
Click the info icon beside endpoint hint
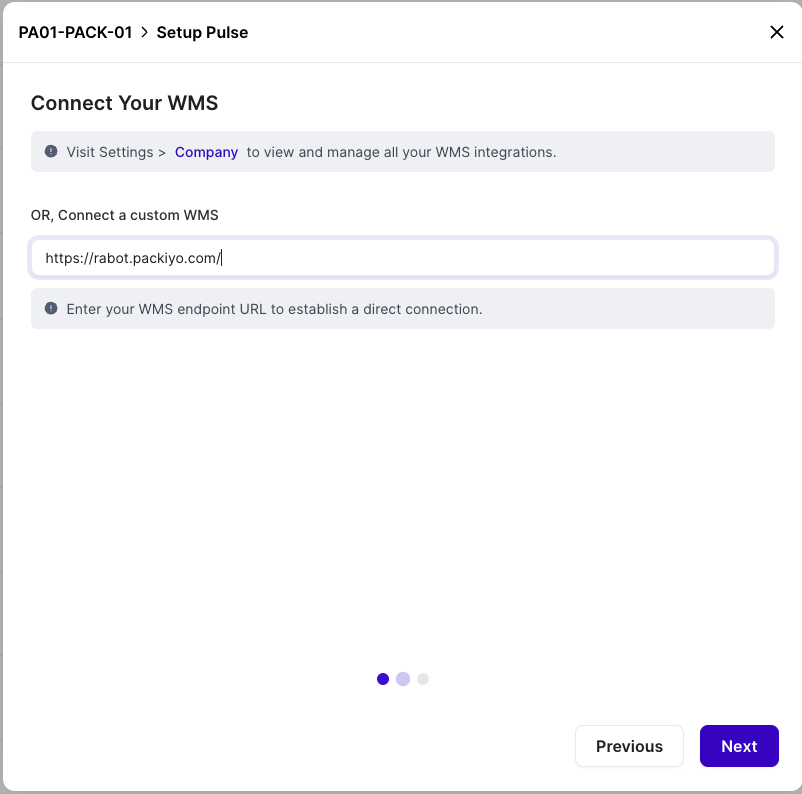(51, 308)
